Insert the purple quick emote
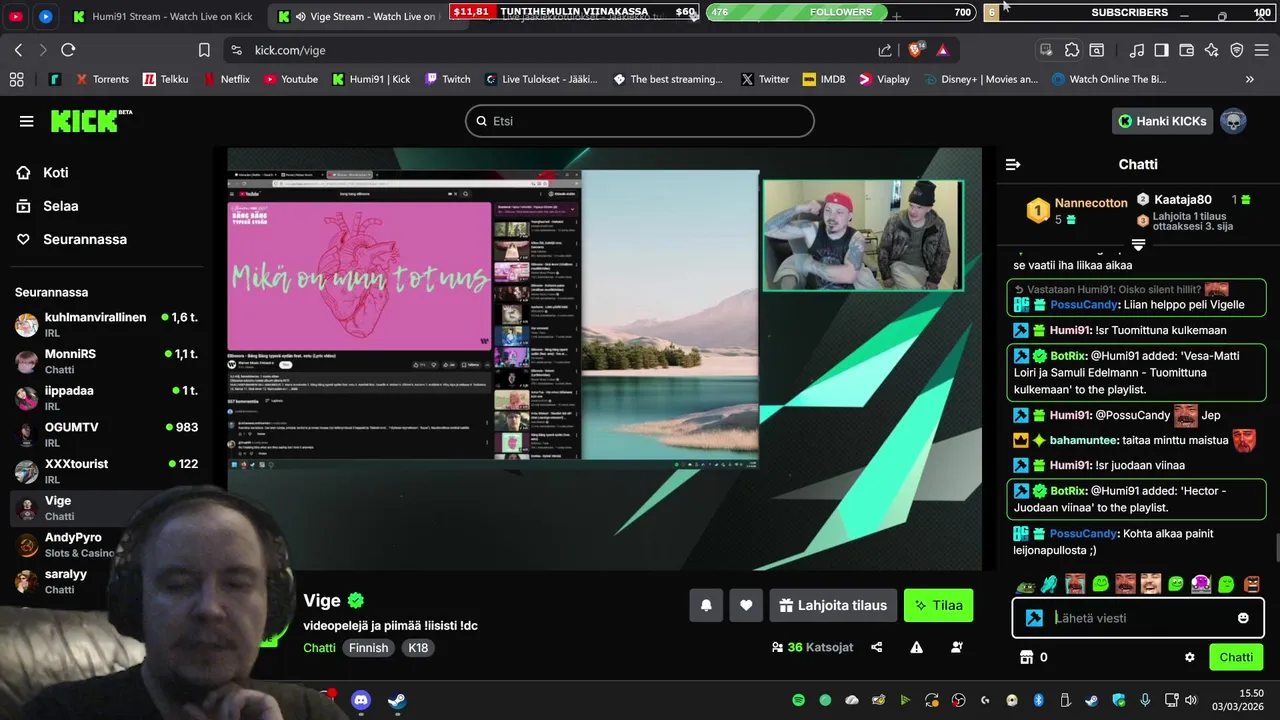Screen dimensions: 1280x720 click(1201, 584)
